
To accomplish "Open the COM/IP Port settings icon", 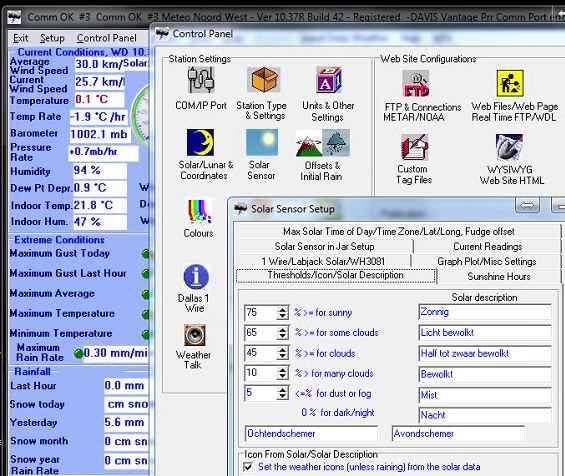I will tap(201, 80).
